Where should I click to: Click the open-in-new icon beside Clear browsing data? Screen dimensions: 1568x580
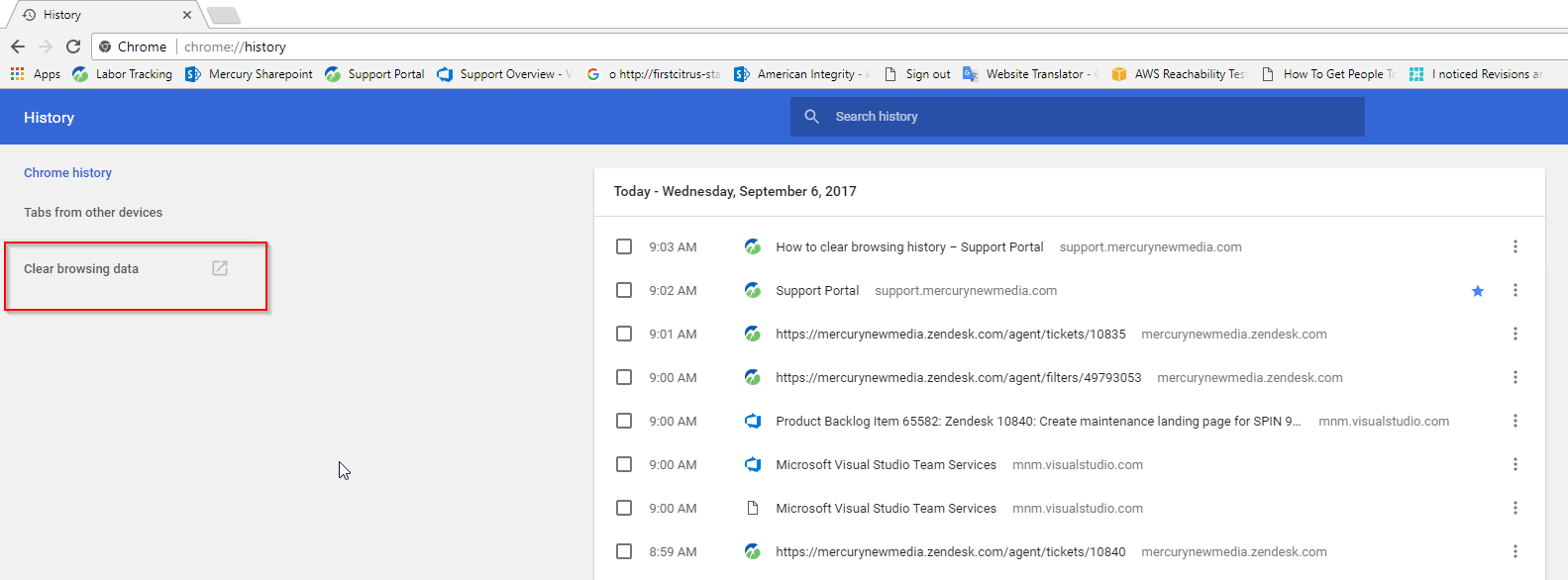click(x=220, y=268)
